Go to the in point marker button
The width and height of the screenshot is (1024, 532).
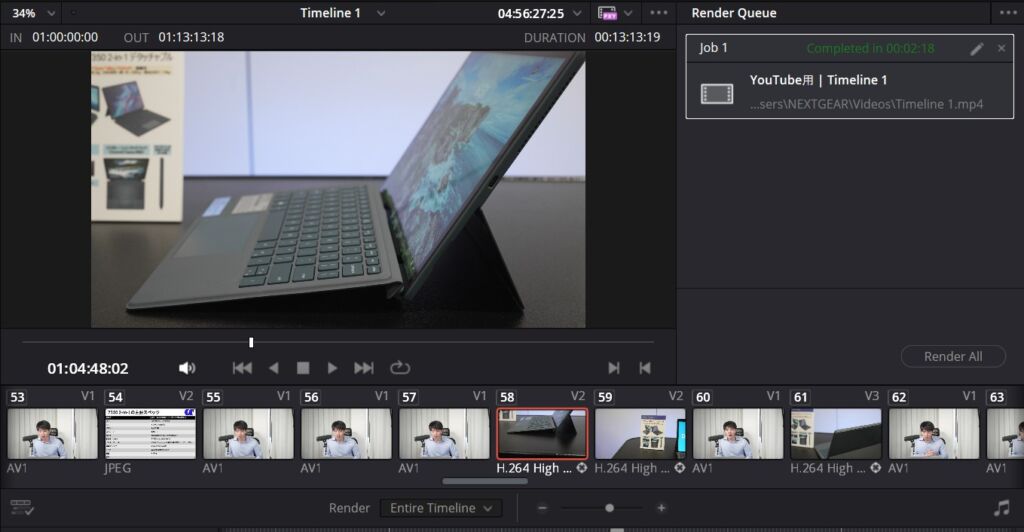click(613, 368)
